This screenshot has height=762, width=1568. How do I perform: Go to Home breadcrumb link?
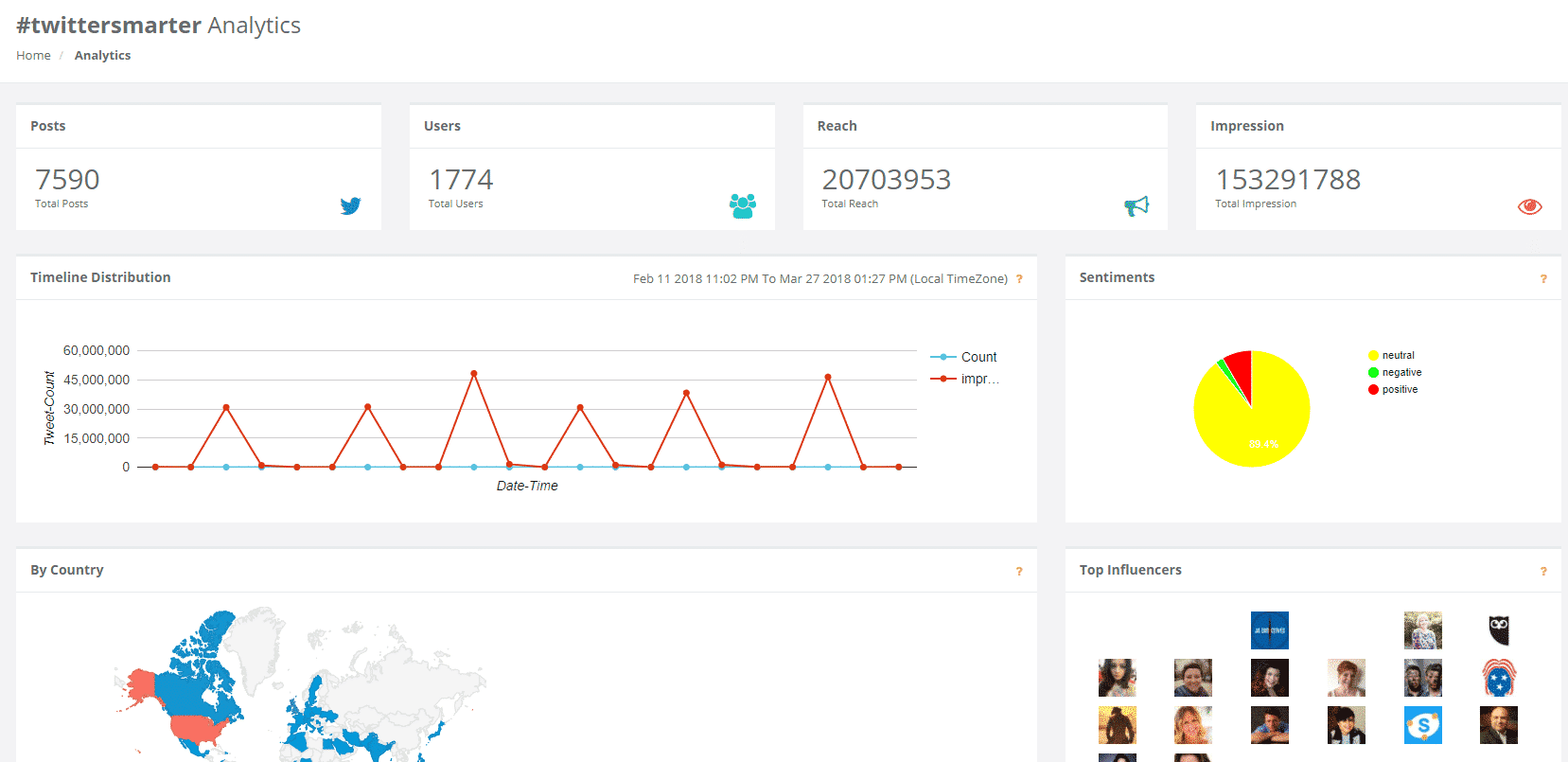pyautogui.click(x=33, y=56)
